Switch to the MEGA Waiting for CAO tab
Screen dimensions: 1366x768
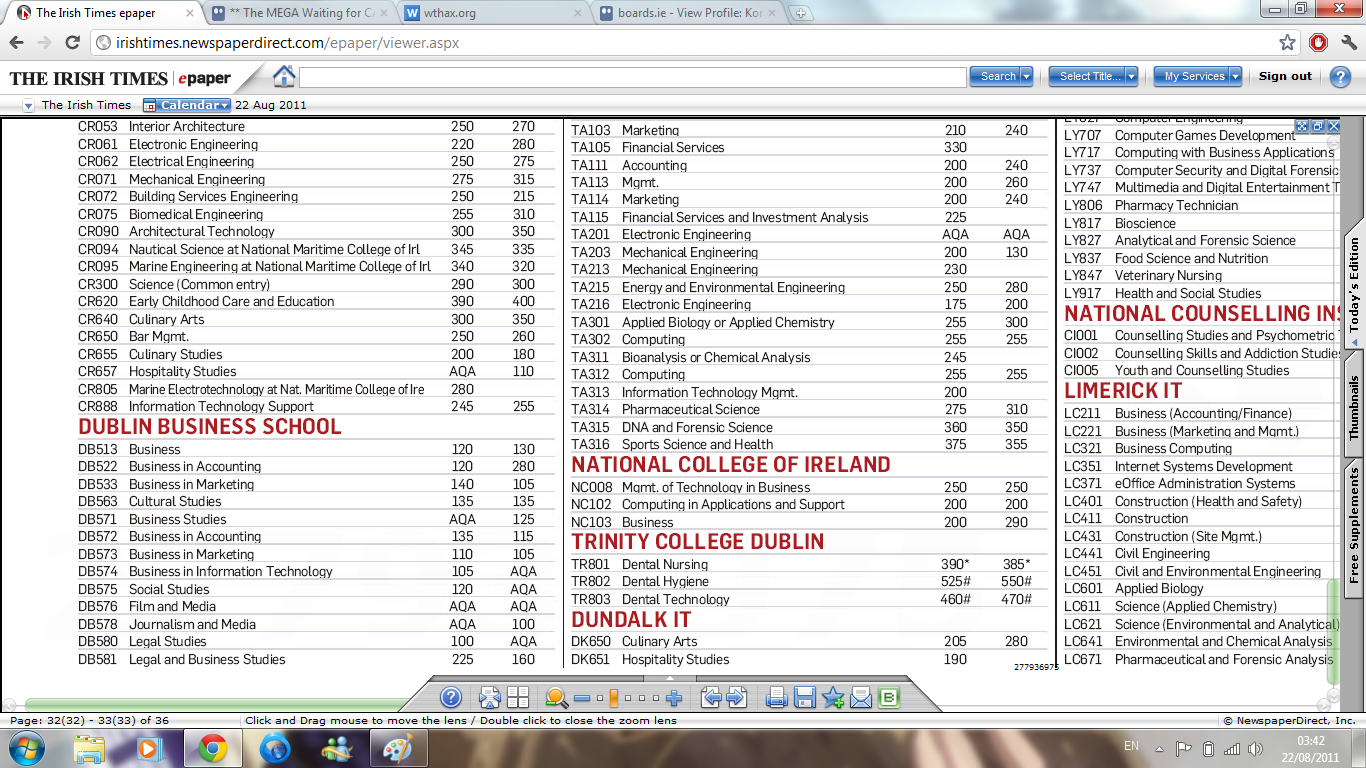click(x=298, y=13)
